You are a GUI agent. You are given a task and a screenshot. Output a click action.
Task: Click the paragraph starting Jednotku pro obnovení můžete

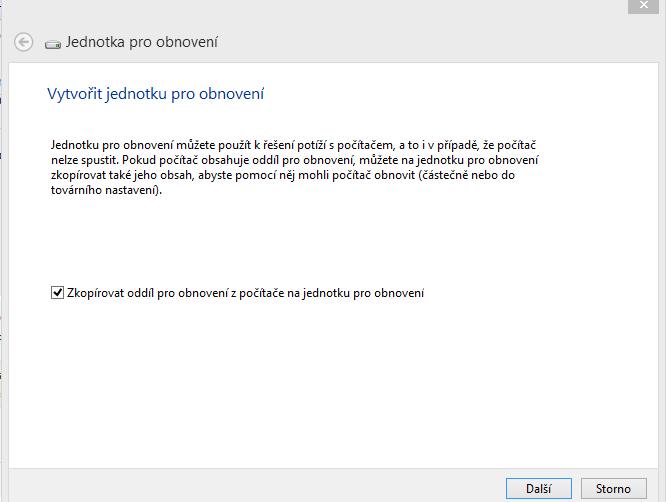[295, 167]
